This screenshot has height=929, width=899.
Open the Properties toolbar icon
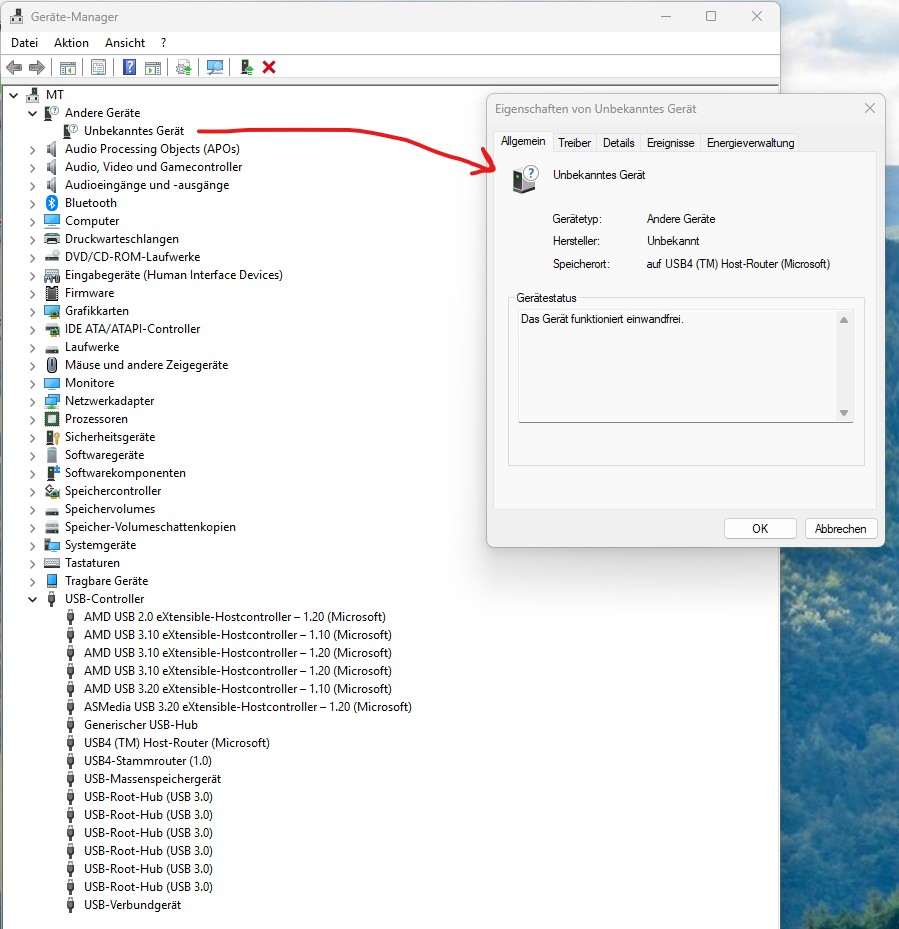tap(98, 68)
